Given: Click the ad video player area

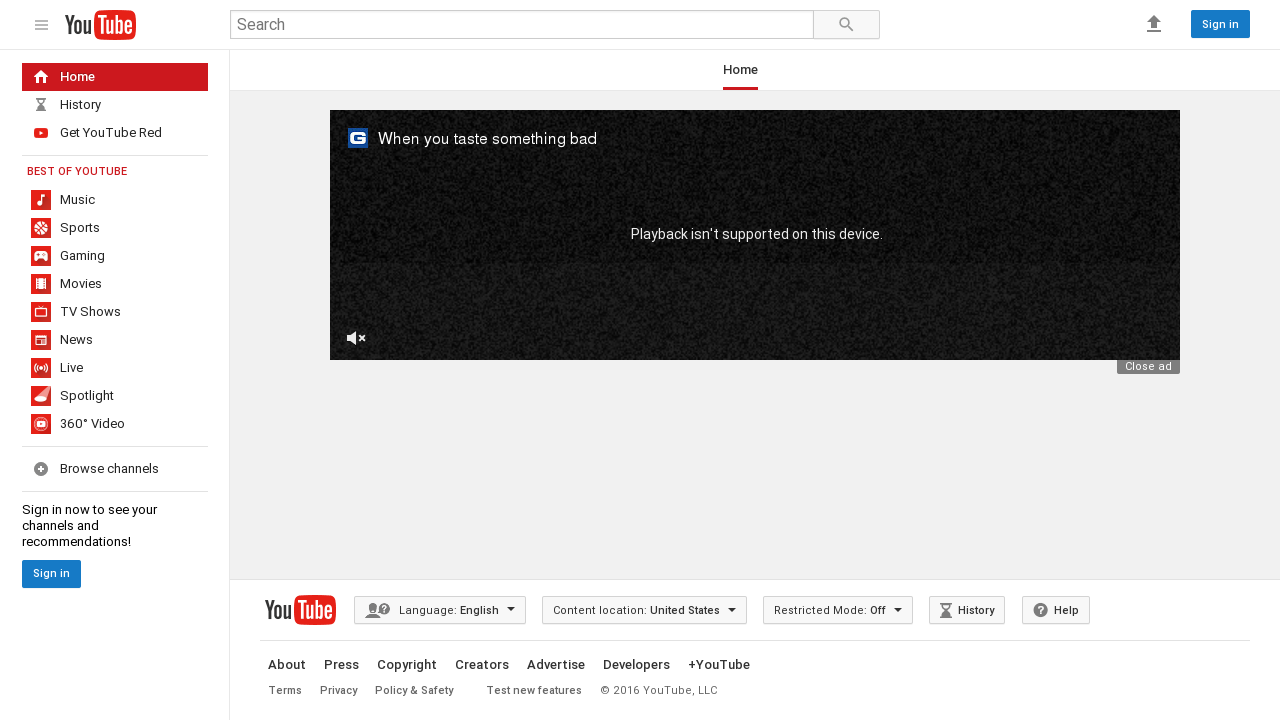Looking at the screenshot, I should (x=755, y=235).
